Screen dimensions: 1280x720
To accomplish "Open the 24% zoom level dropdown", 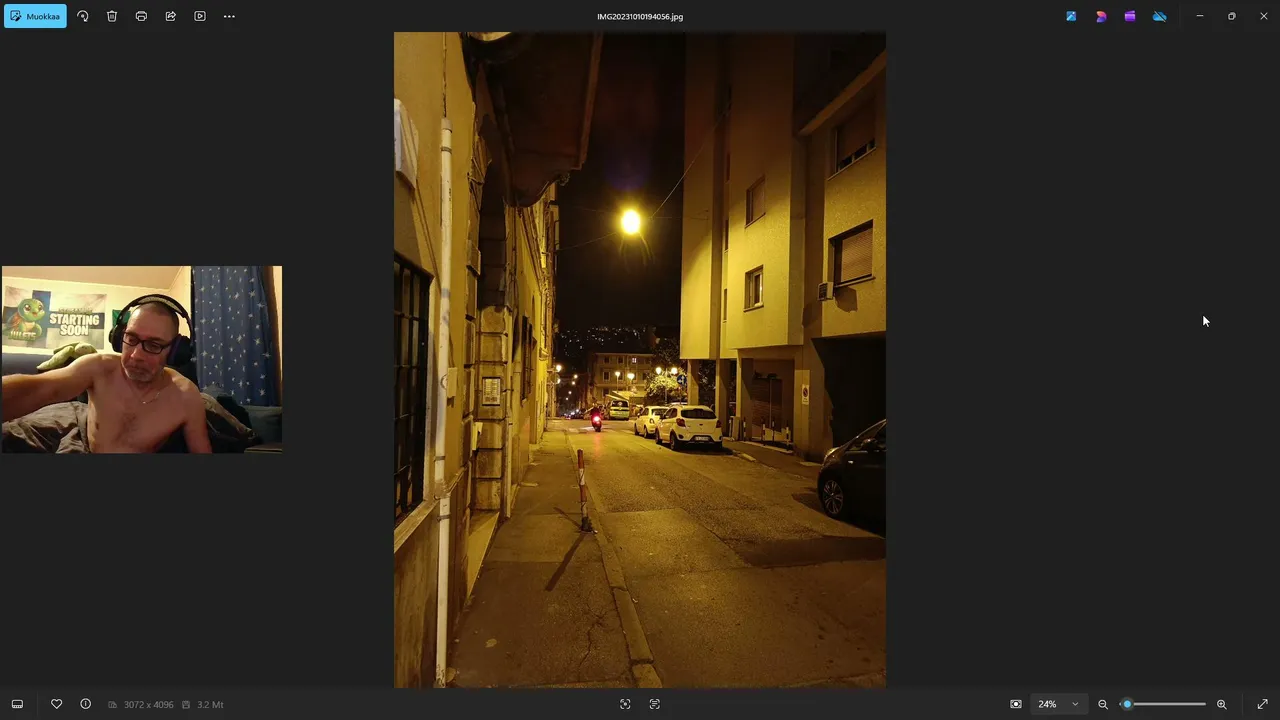I will pos(1058,704).
